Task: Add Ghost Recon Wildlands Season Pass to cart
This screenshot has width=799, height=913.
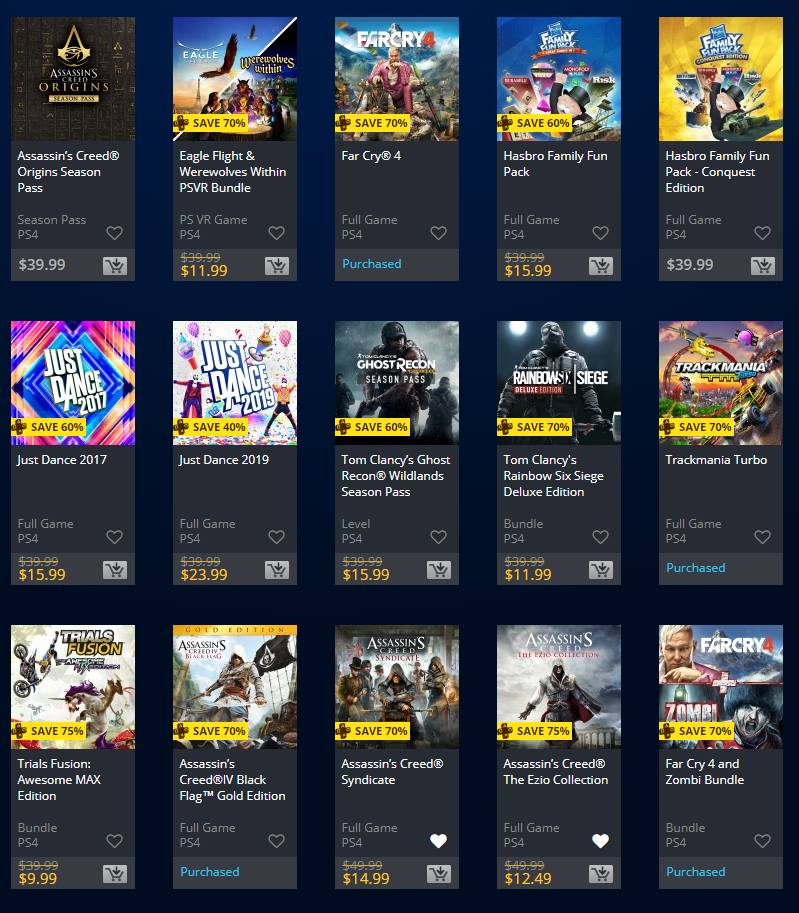Action: 439,570
